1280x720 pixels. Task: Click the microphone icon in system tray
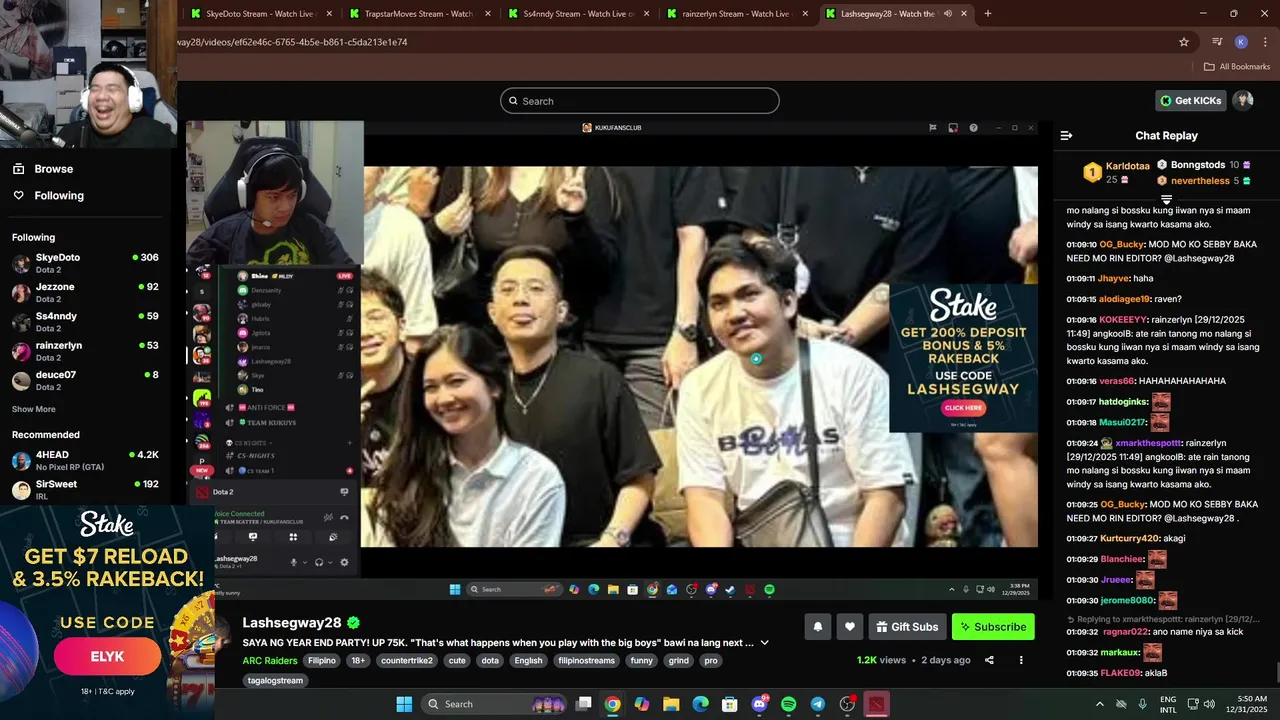(x=1142, y=704)
